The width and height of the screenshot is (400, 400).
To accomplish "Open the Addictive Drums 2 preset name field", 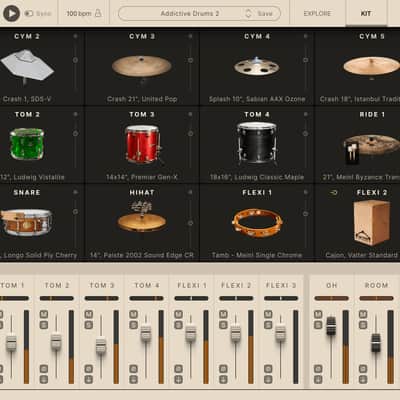I will pyautogui.click(x=190, y=14).
